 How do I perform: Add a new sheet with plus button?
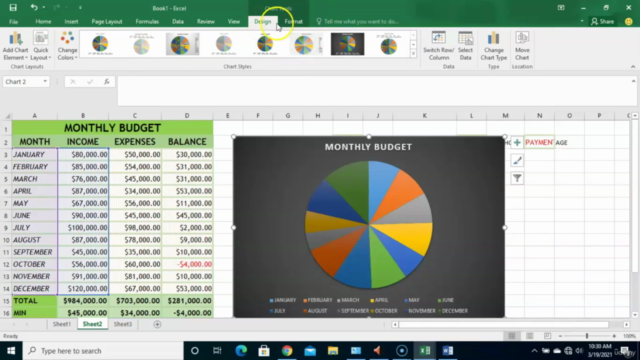click(157, 324)
